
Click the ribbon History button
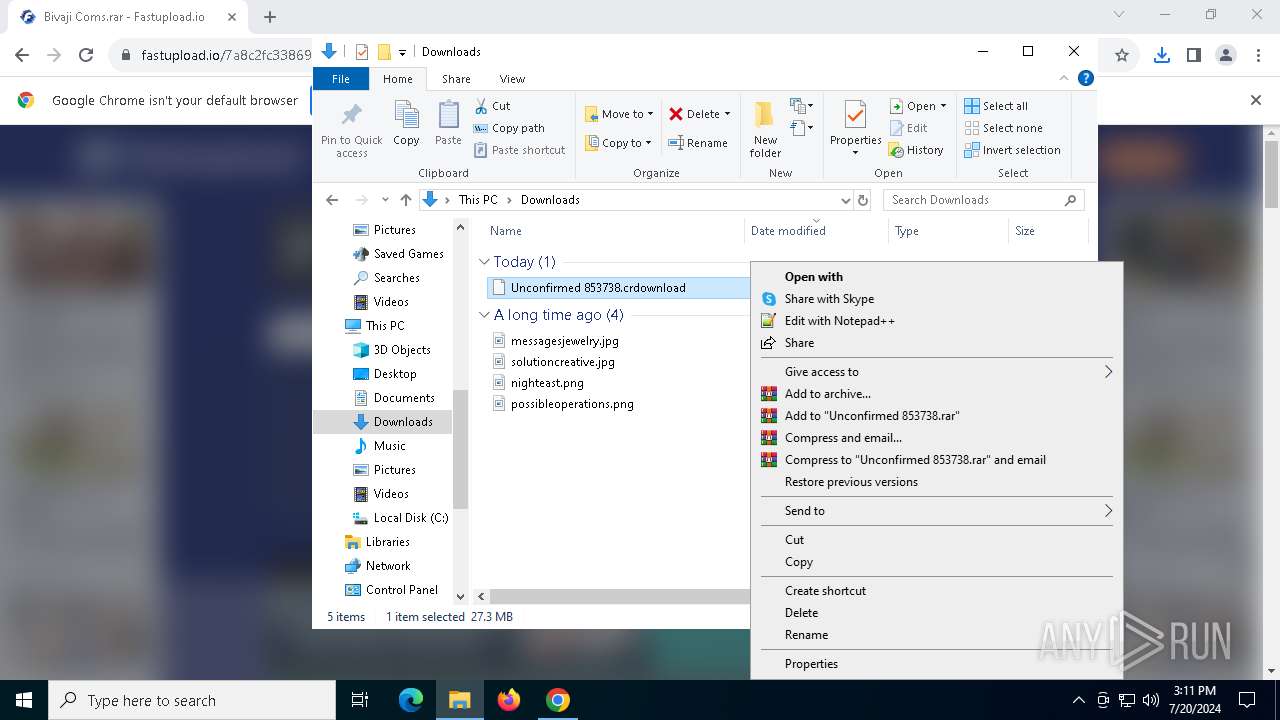915,150
